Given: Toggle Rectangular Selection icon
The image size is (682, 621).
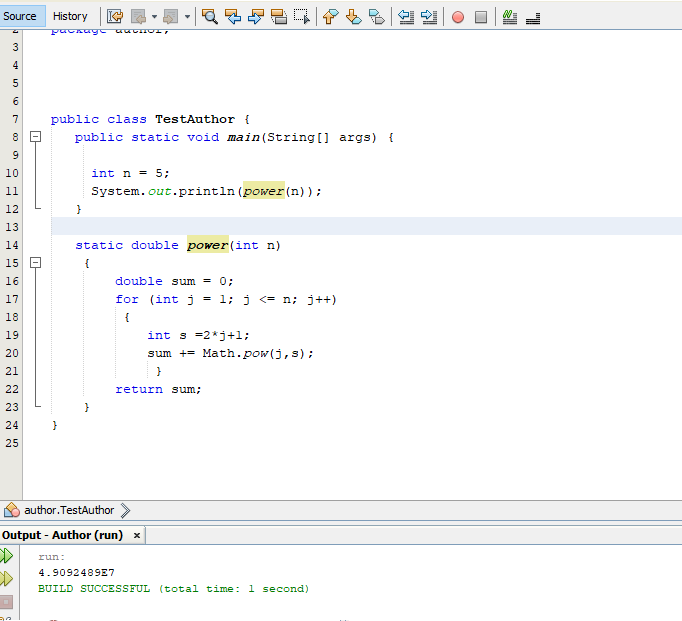Looking at the screenshot, I should pyautogui.click(x=302, y=17).
